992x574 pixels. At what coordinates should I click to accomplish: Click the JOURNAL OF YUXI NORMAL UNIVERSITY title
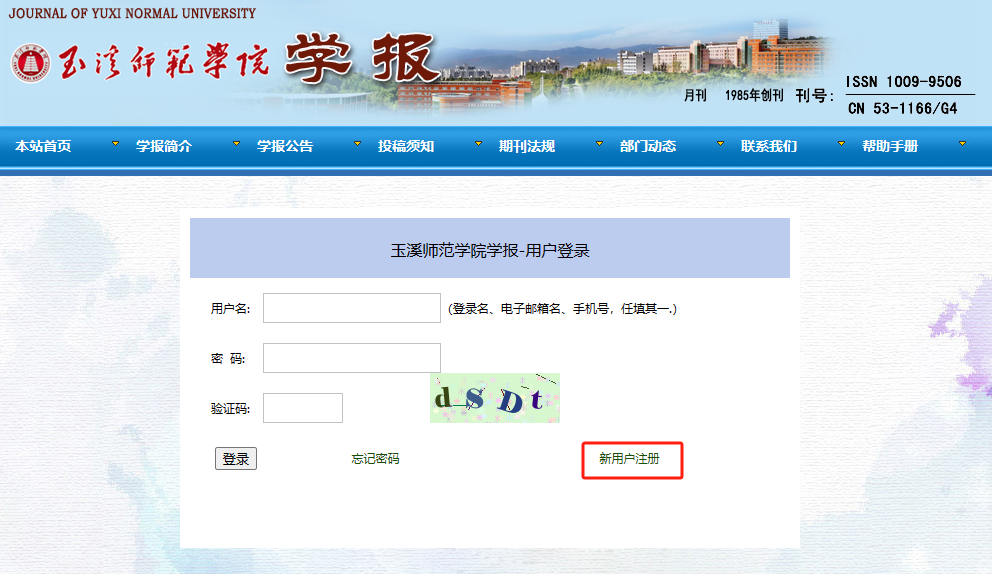[x=132, y=13]
